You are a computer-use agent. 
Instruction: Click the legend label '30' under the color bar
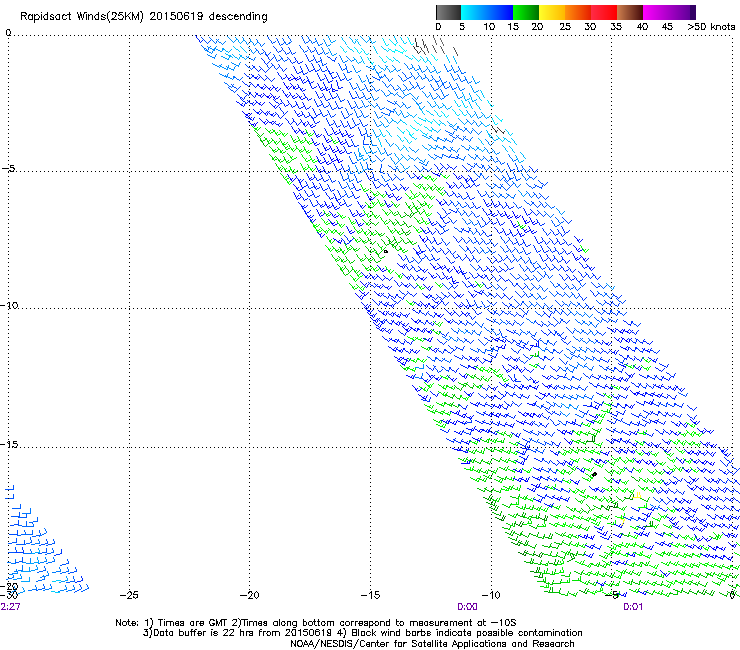click(590, 27)
